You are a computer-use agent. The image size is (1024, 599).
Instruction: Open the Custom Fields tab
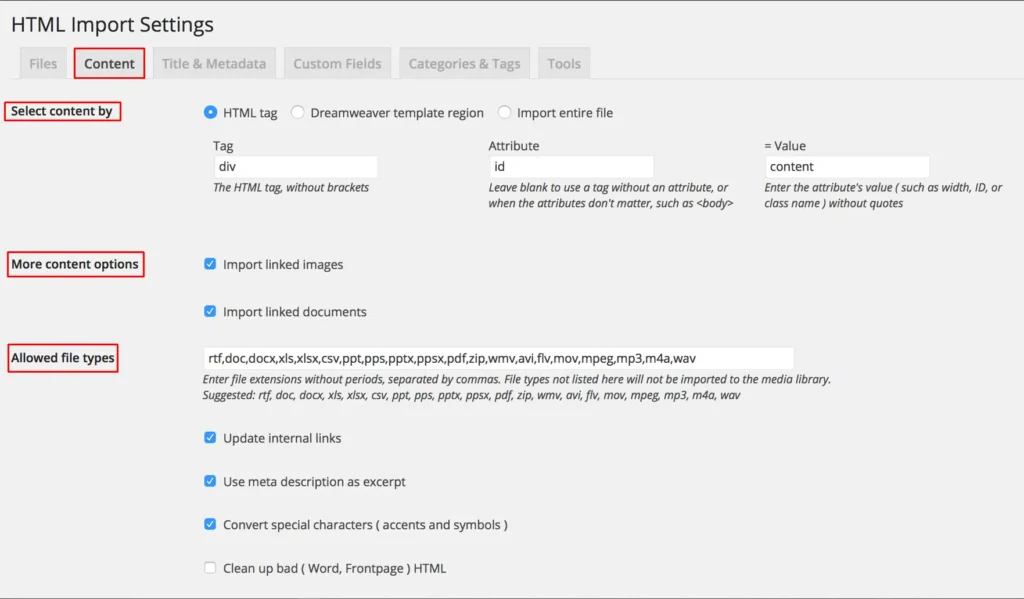pos(337,62)
